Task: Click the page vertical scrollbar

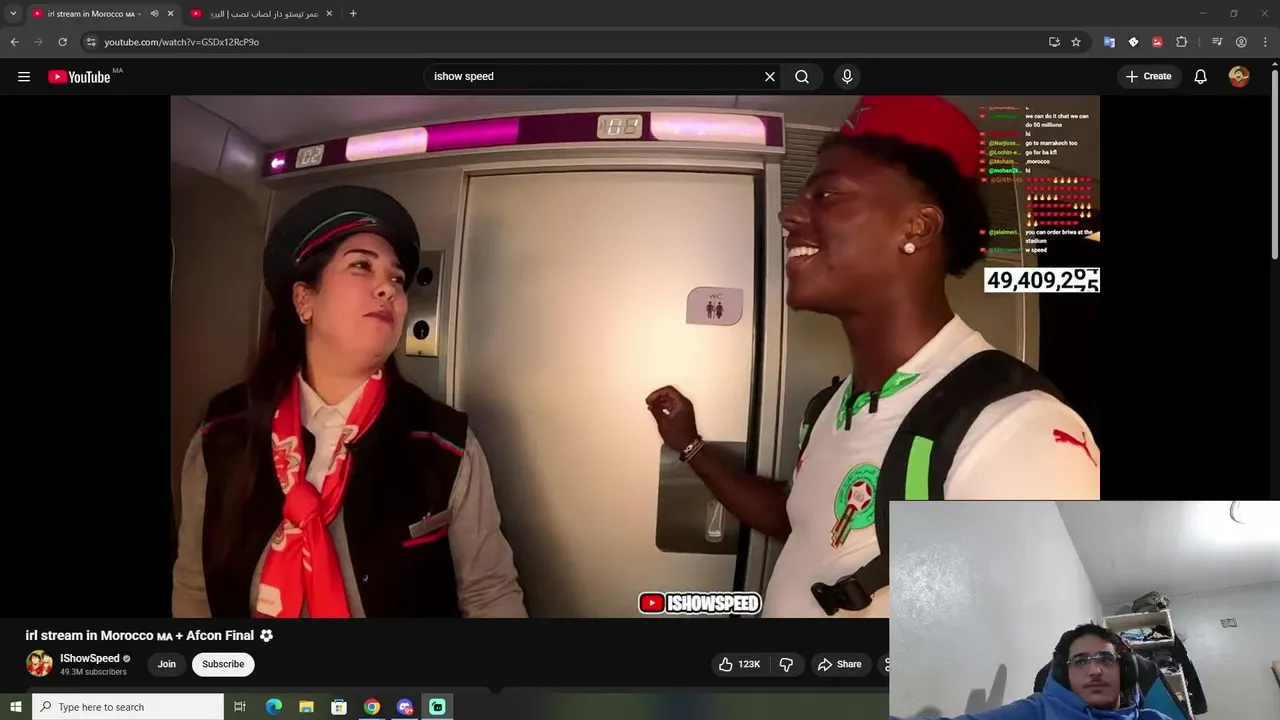Action: tap(1274, 165)
